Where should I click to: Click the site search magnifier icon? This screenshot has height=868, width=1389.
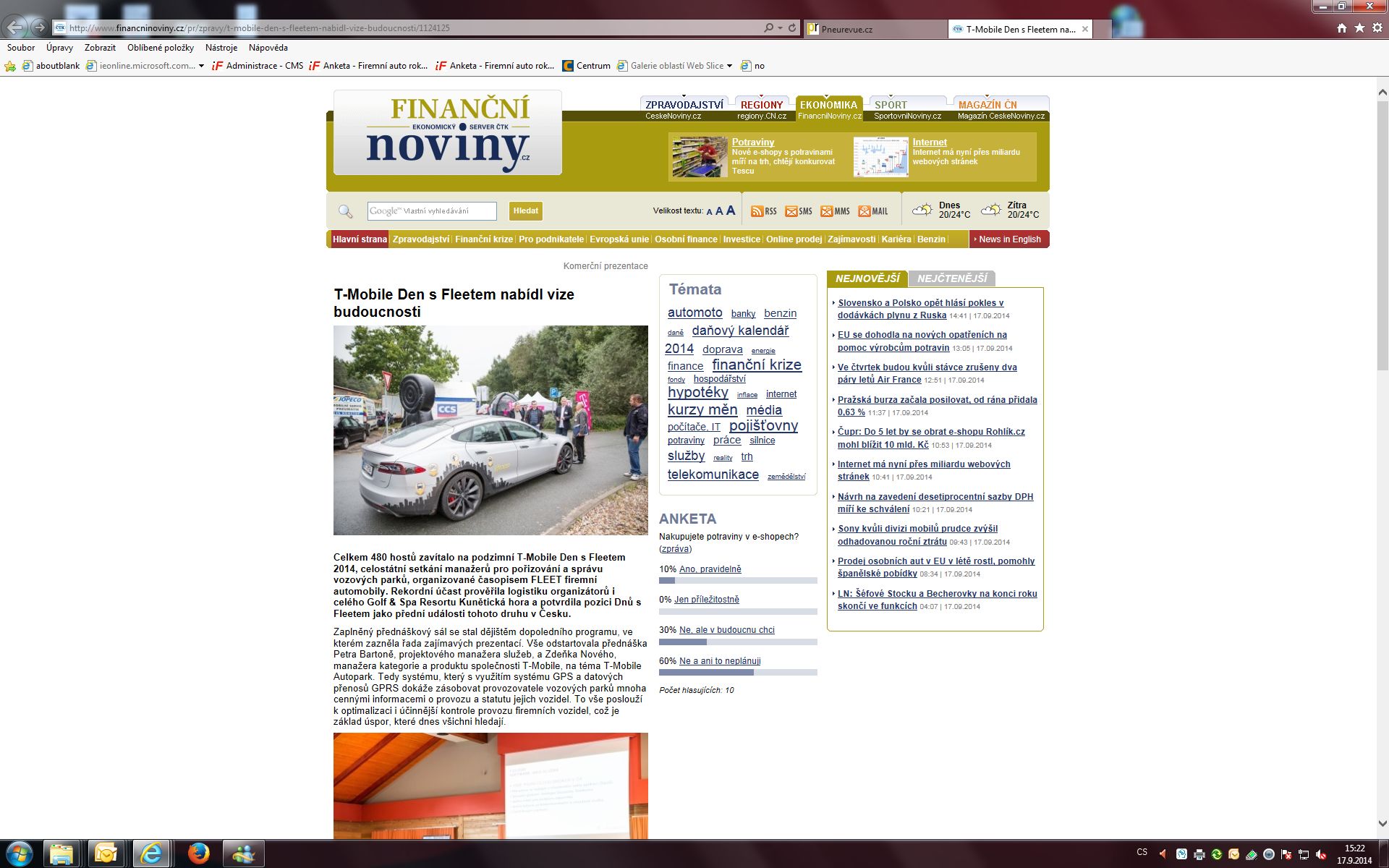pos(346,211)
